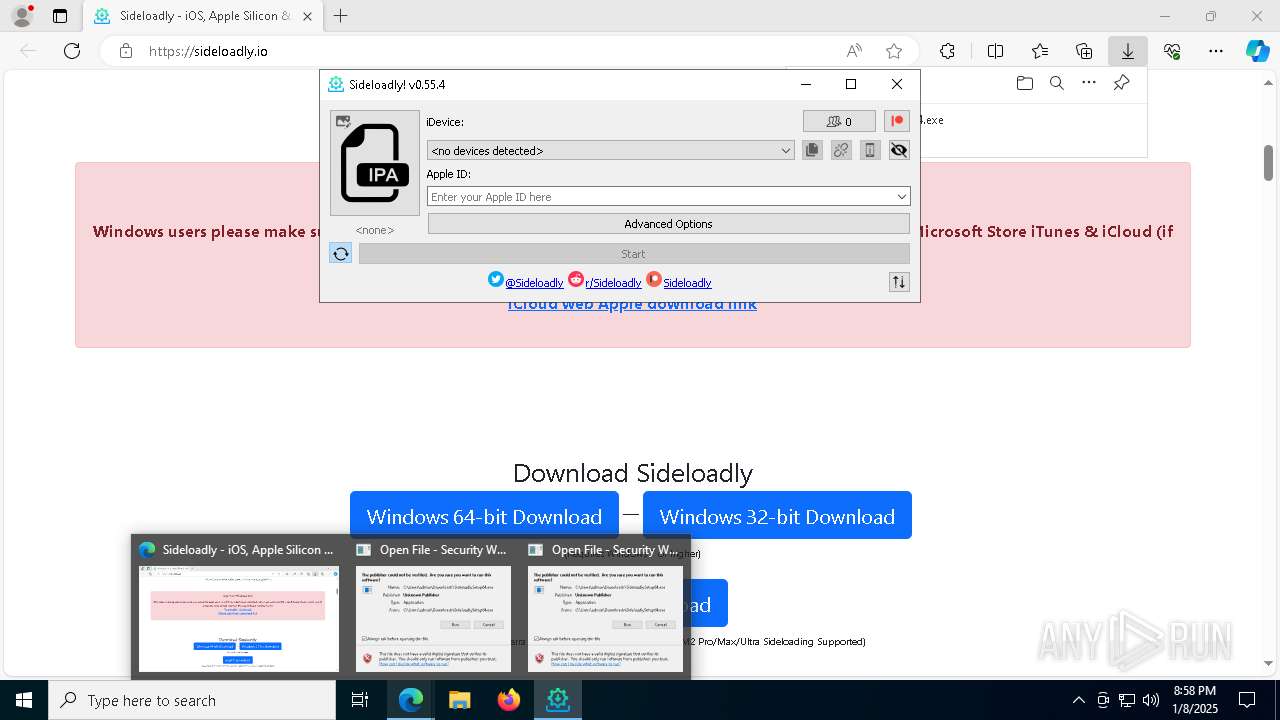This screenshot has height=720, width=1280.
Task: Open the downloads folder icon in Edge
Action: 1024,83
